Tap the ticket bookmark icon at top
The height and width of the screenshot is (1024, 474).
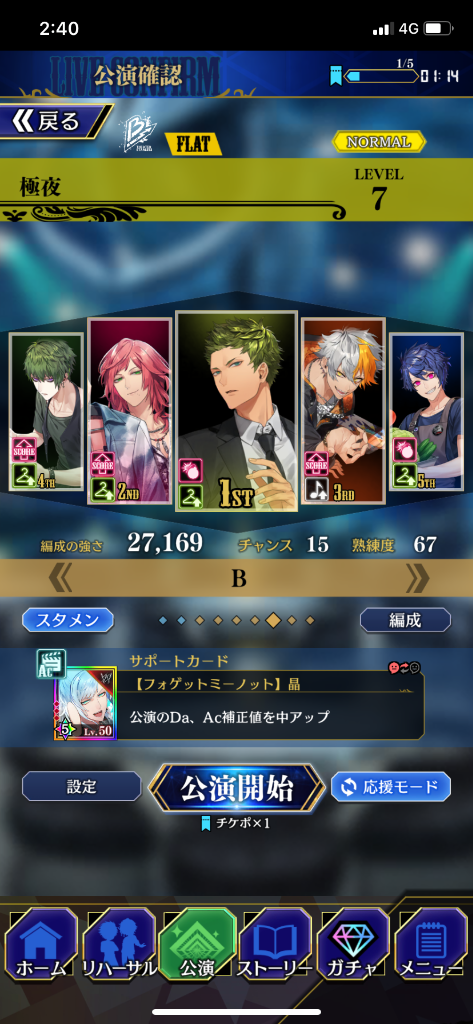coord(335,76)
